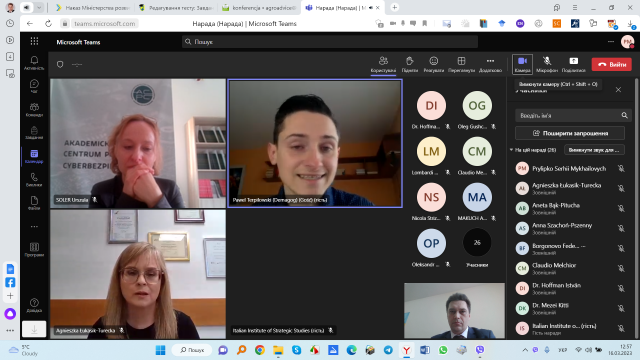The image size is (640, 360).
Task: Open the Share content (Поділитися) button
Action: [573, 64]
